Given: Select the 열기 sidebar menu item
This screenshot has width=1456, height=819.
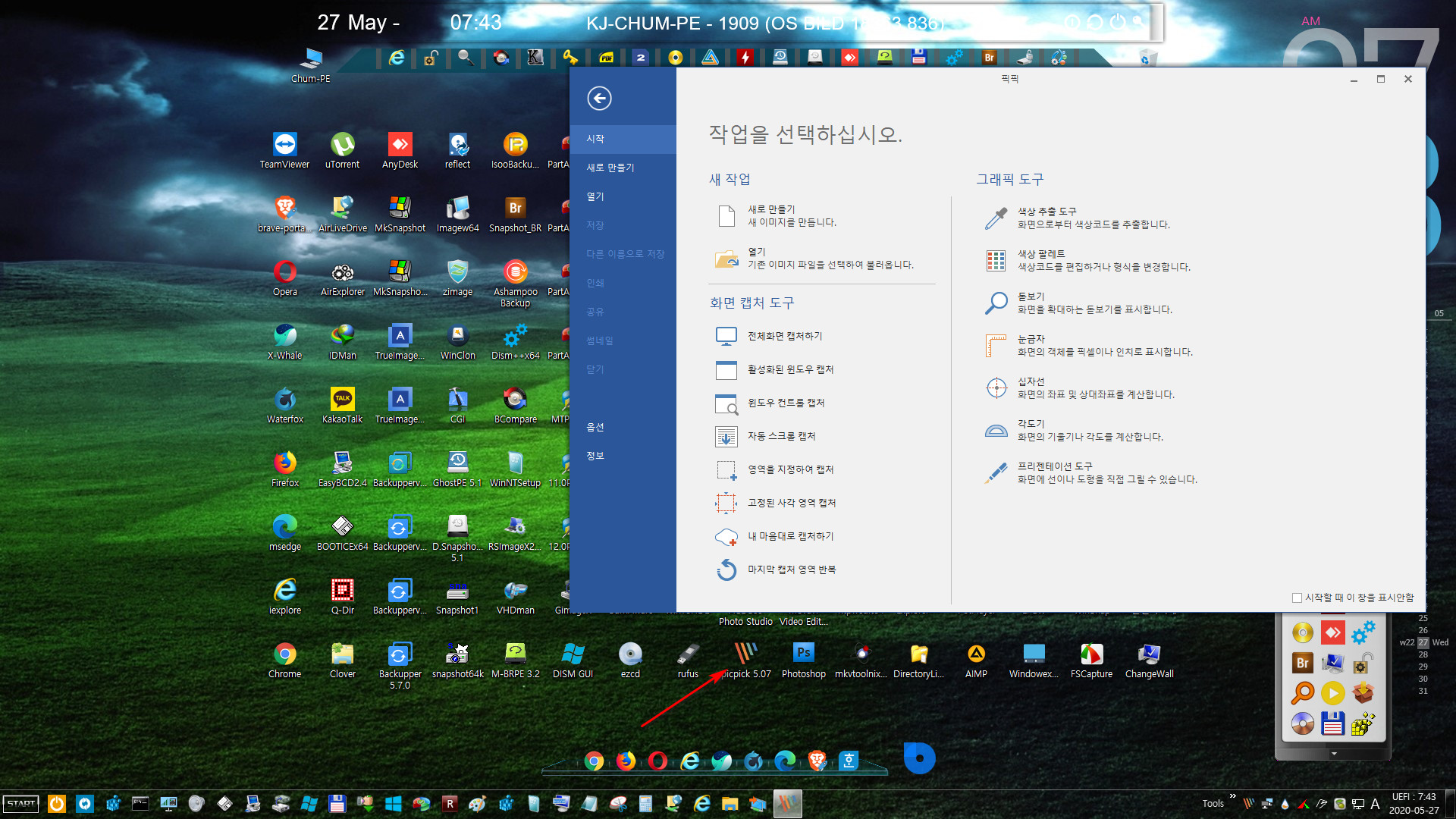Looking at the screenshot, I should pyautogui.click(x=623, y=196).
